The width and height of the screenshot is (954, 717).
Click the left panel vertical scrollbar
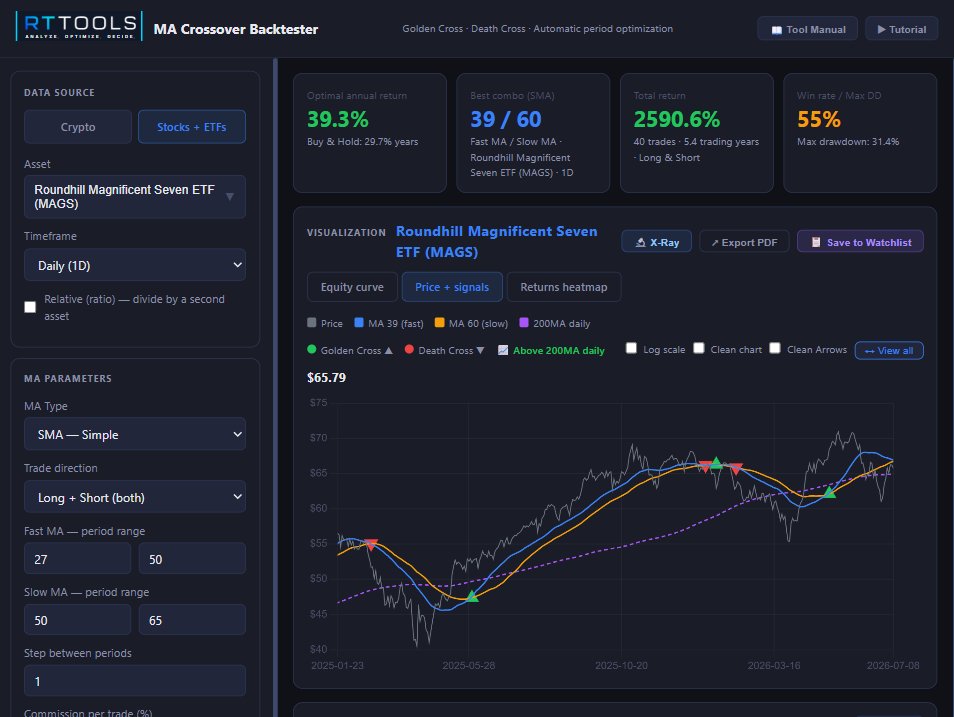[x=275, y=387]
